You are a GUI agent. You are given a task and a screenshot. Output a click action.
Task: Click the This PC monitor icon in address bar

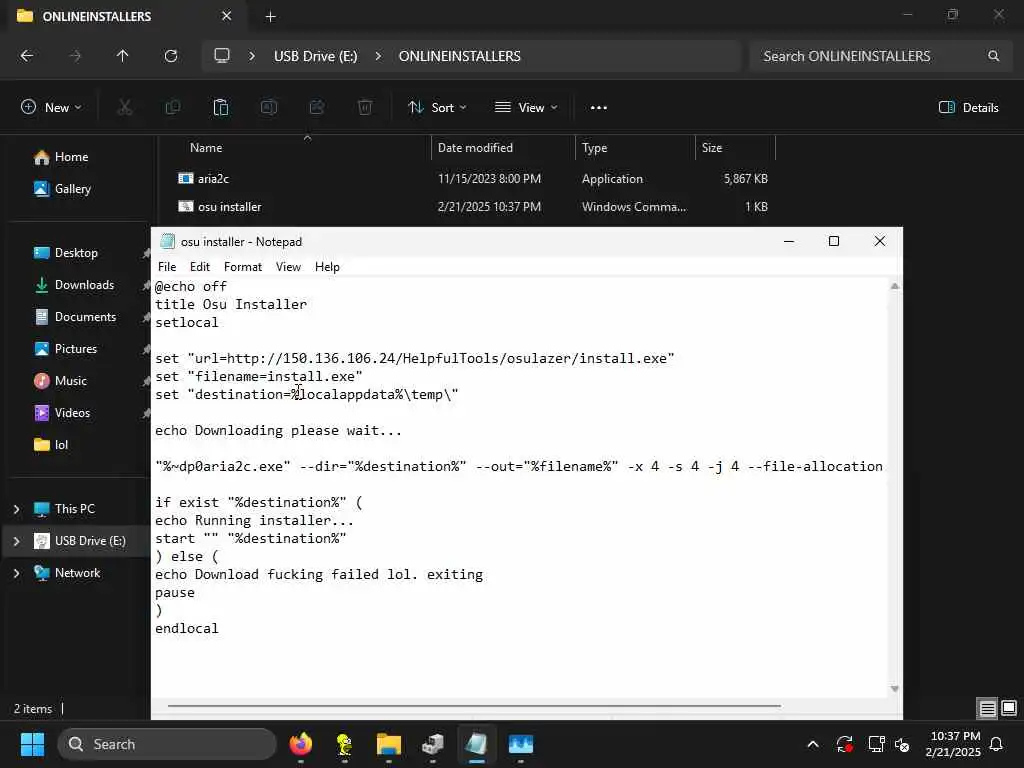[x=222, y=56]
